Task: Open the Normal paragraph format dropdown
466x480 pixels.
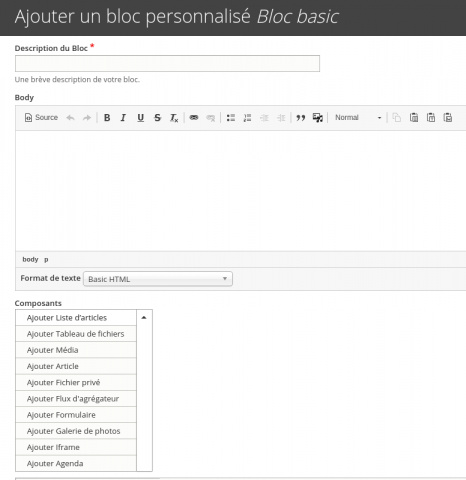Action: [x=358, y=118]
